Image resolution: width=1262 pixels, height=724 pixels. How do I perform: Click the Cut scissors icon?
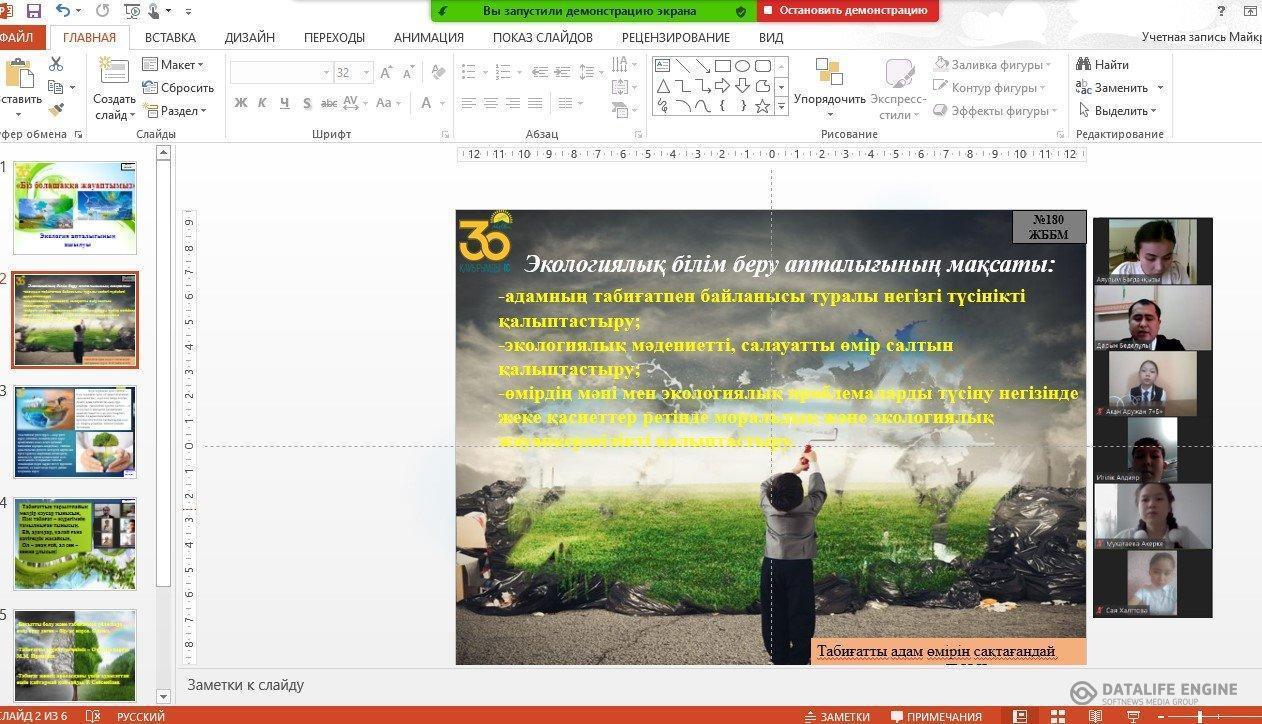point(56,64)
